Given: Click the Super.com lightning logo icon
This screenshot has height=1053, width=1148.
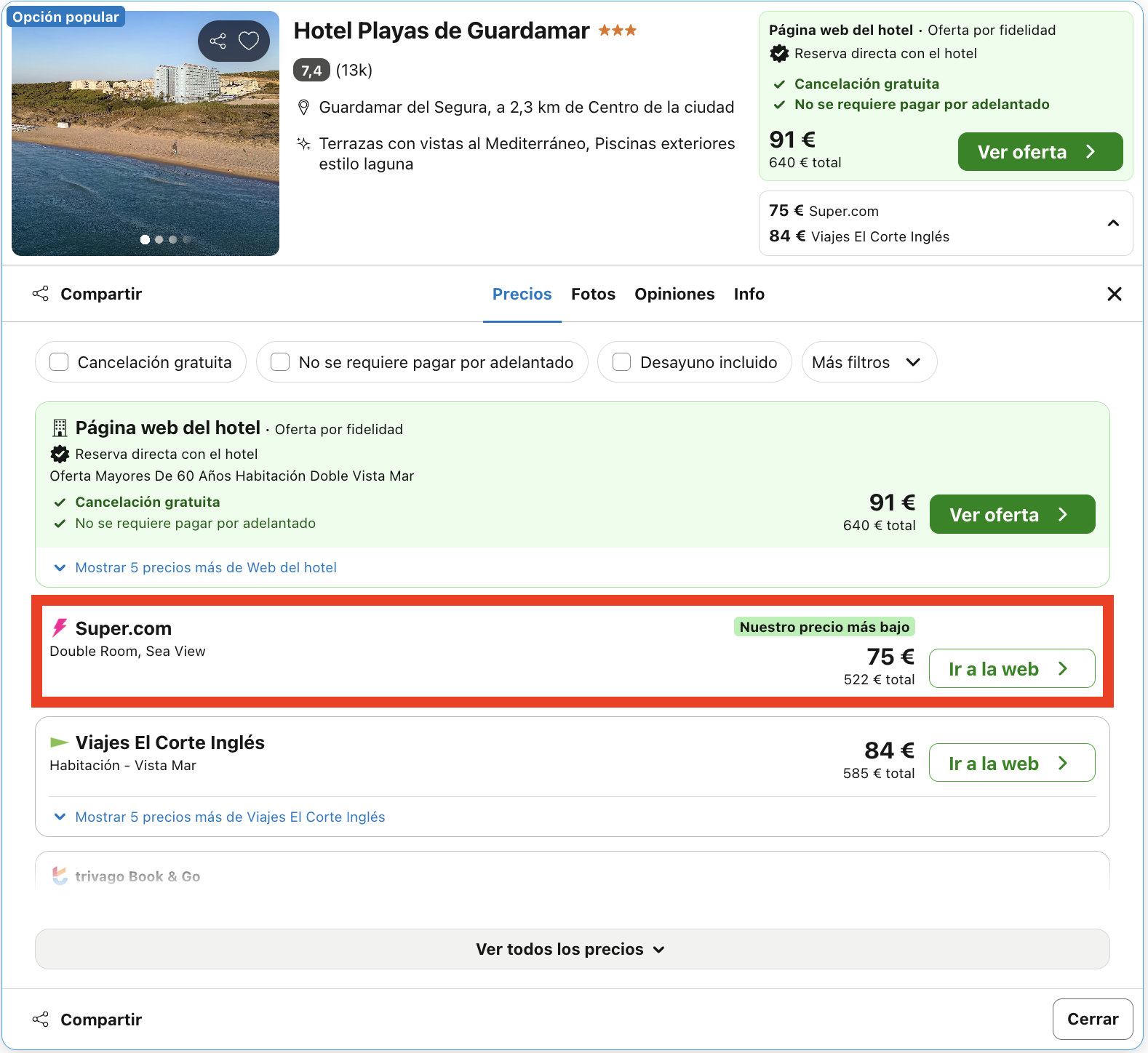Looking at the screenshot, I should (60, 628).
